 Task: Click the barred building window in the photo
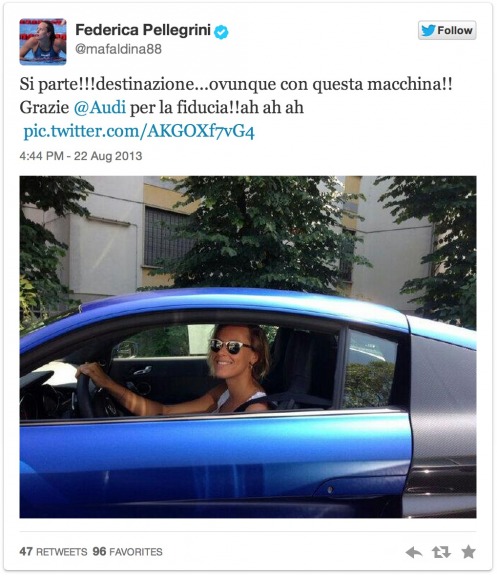point(167,237)
